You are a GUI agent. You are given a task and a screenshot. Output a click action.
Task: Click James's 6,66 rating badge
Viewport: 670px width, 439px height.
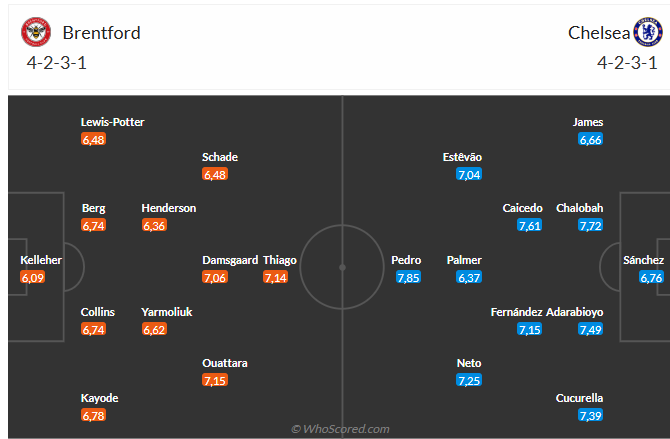[590, 139]
